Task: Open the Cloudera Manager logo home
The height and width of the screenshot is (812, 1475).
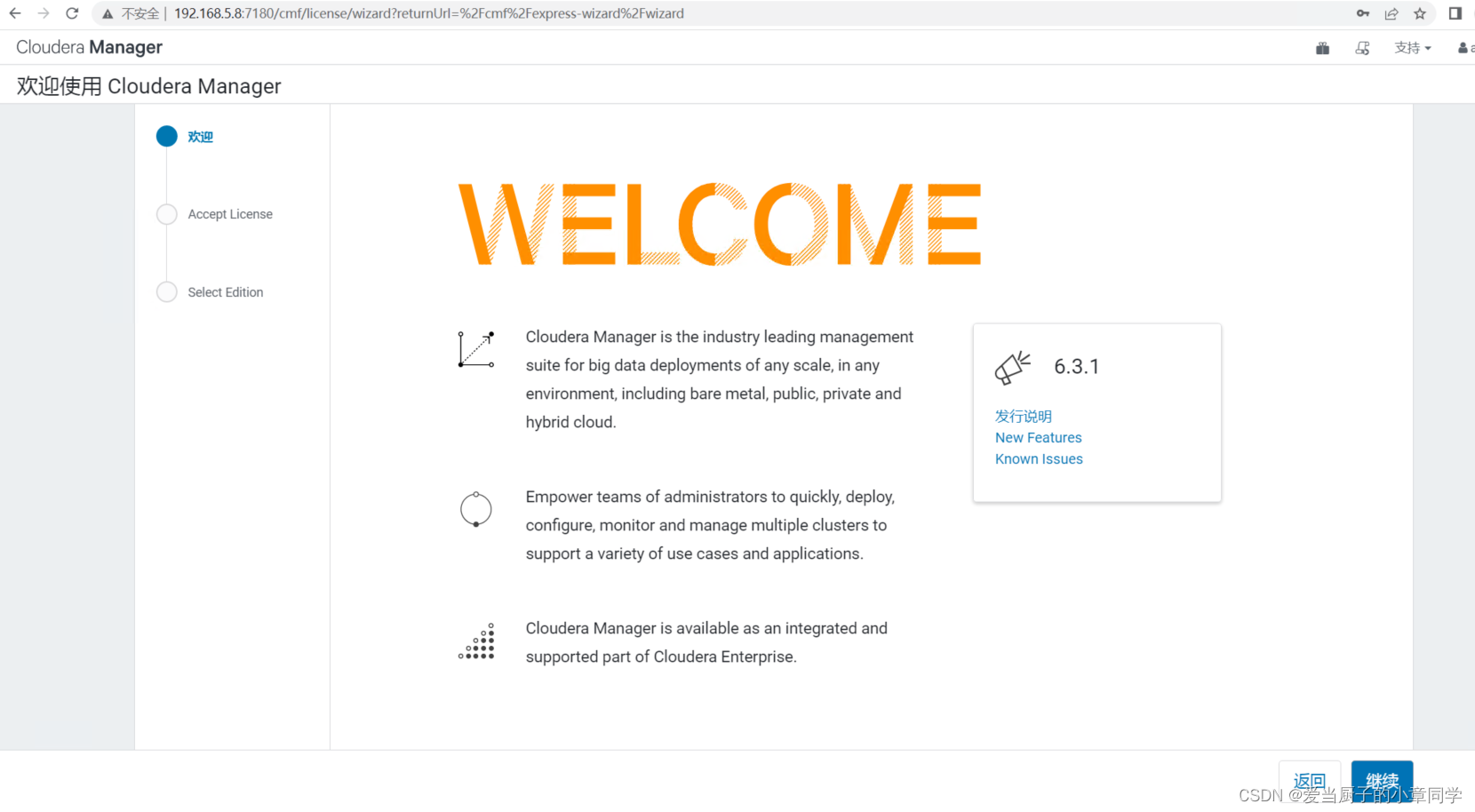Action: tap(89, 47)
